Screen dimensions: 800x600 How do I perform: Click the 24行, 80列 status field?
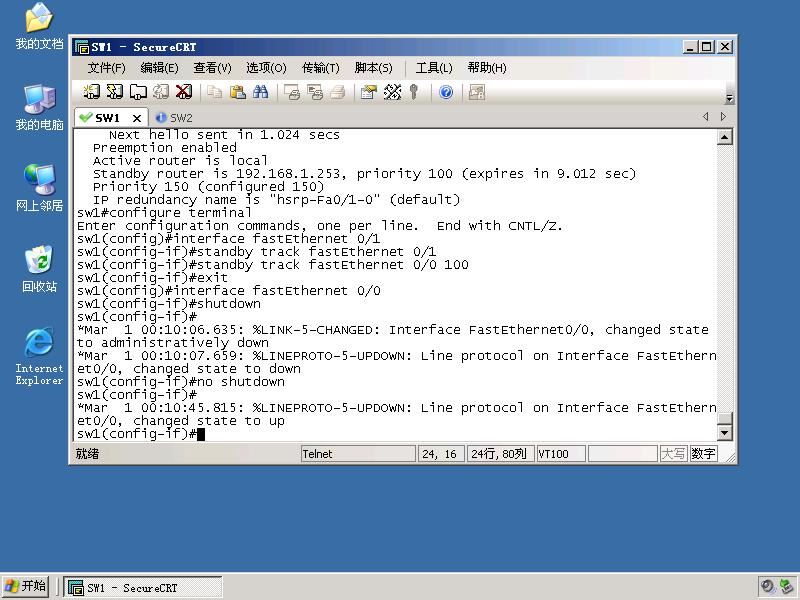pyautogui.click(x=500, y=454)
